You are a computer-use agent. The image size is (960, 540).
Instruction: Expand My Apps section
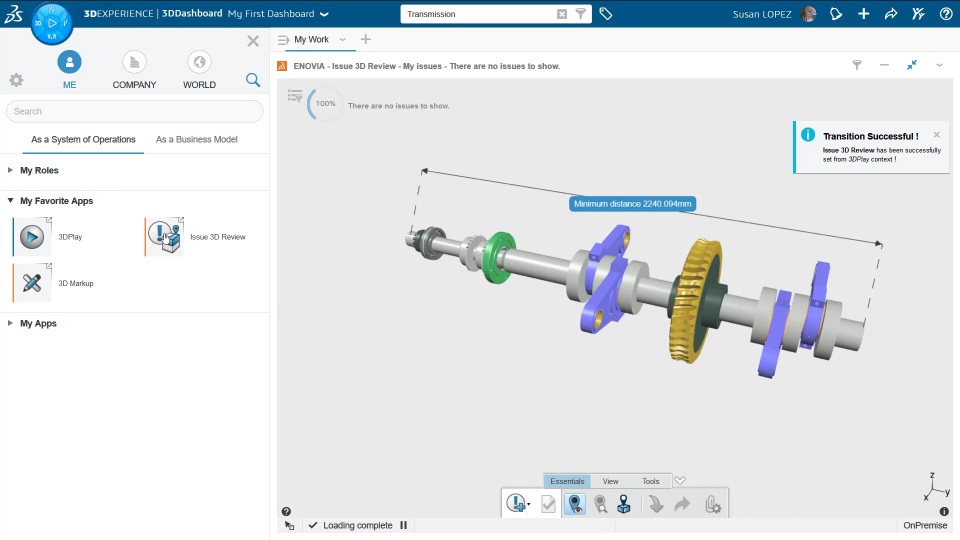[10, 323]
